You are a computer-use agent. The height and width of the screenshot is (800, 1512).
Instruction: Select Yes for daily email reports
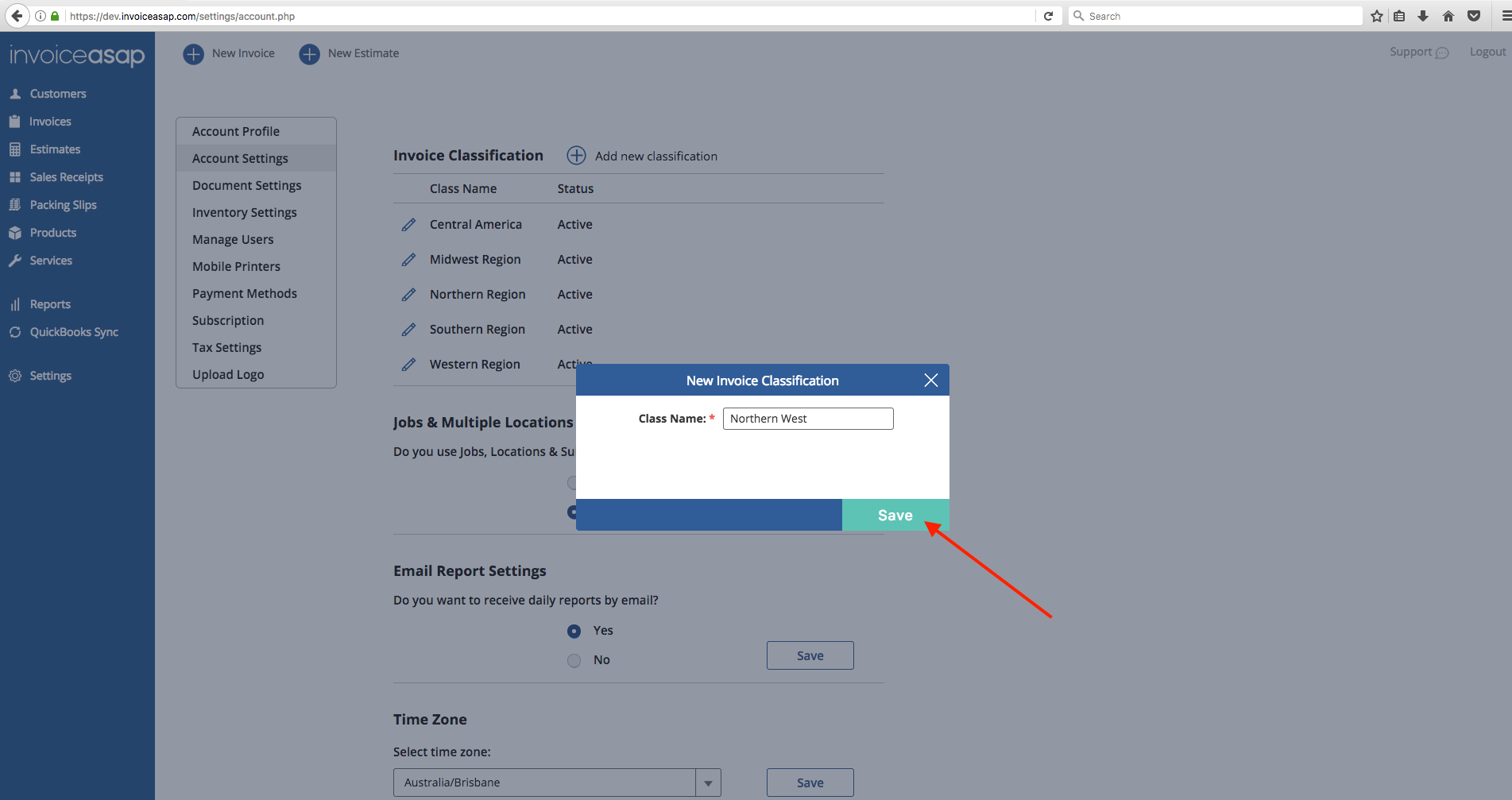(x=574, y=631)
